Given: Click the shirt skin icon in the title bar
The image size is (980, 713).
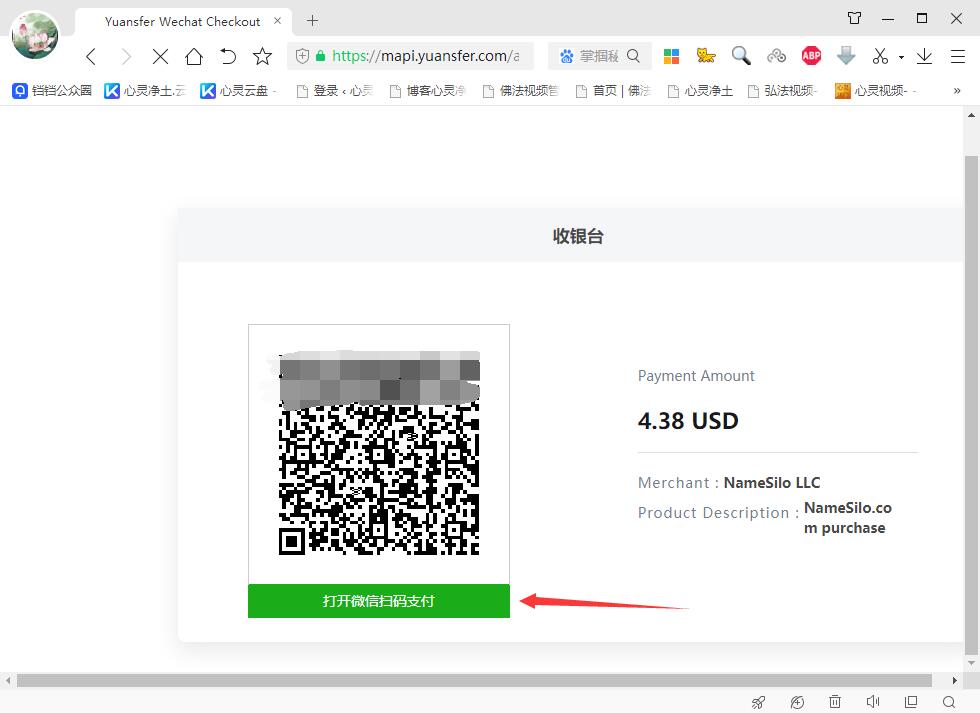Looking at the screenshot, I should (854, 18).
